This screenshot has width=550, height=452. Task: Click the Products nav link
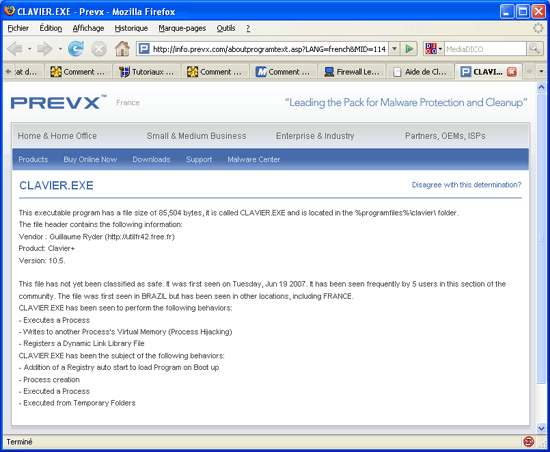(x=33, y=160)
